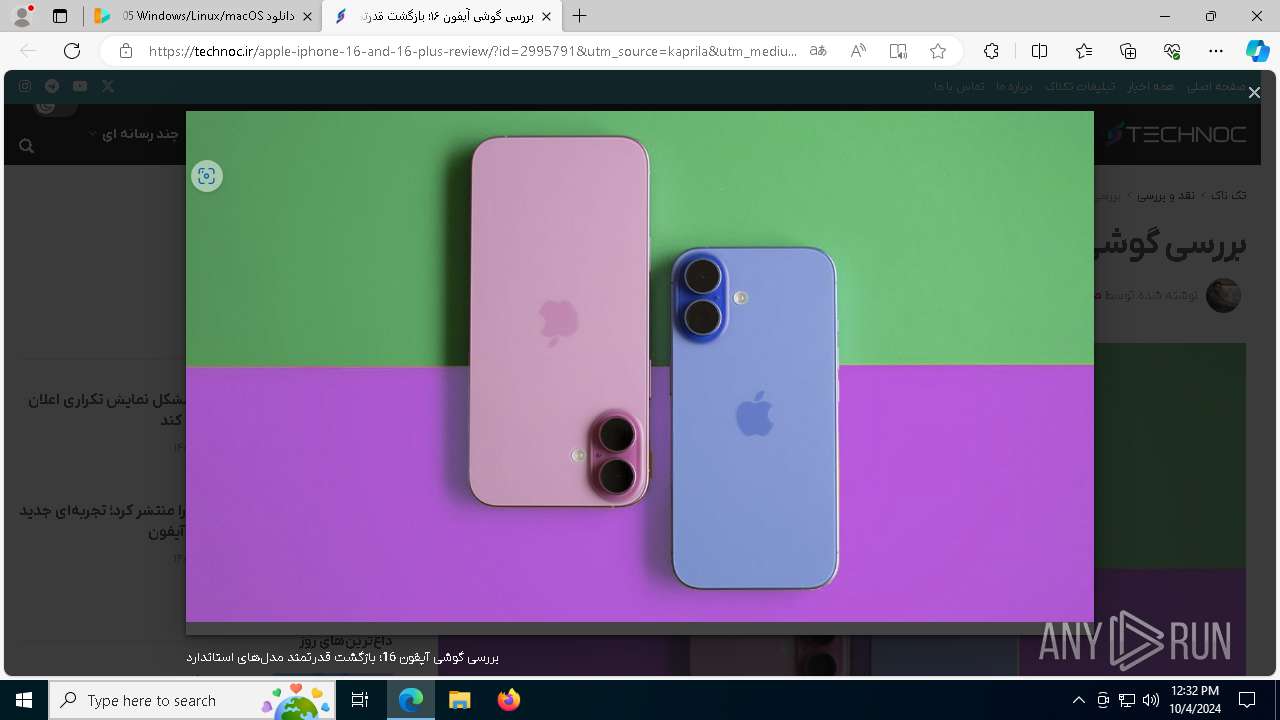Image resolution: width=1280 pixels, height=720 pixels.
Task: Open the notifications action center
Action: pos(1247,700)
